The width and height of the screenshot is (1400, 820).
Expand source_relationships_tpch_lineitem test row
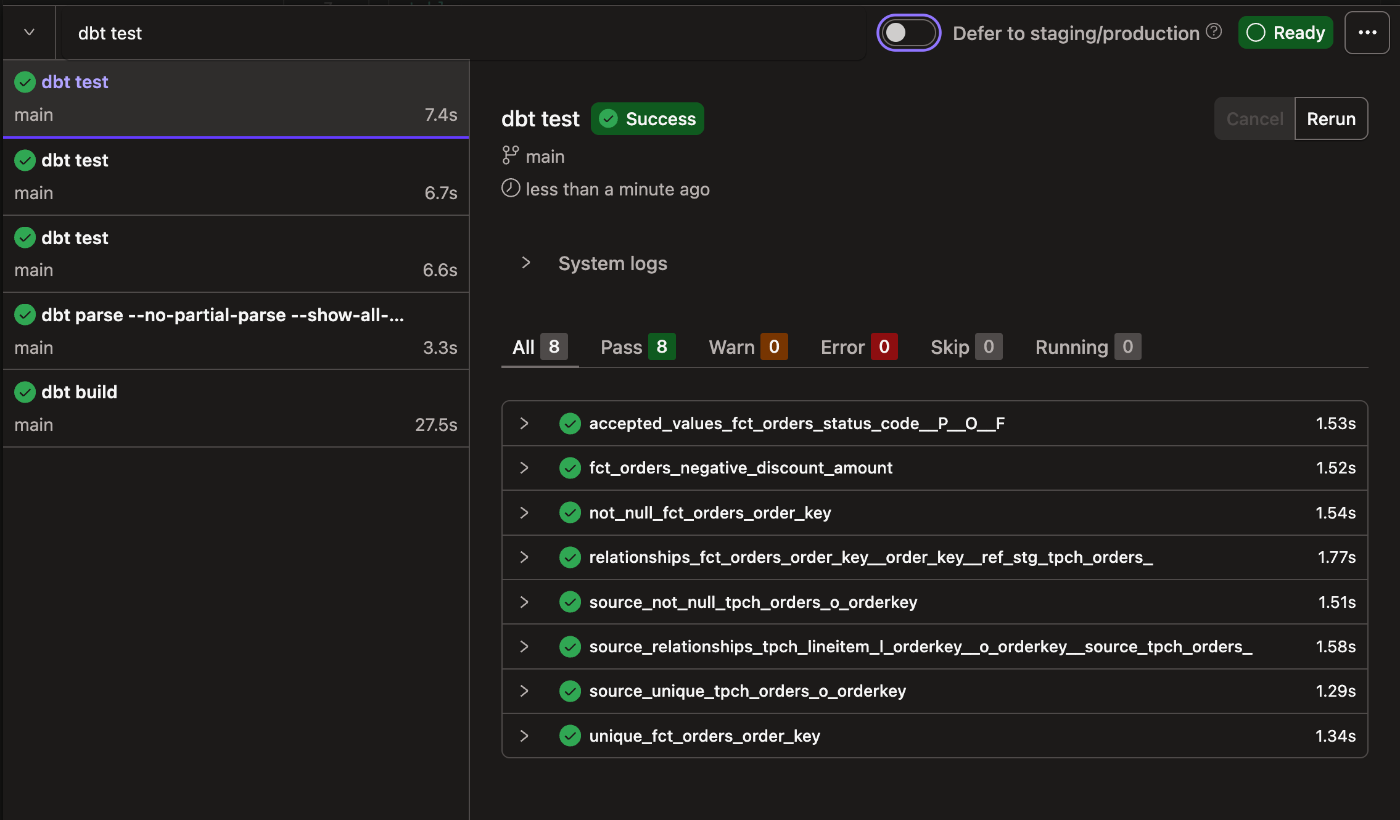click(x=524, y=647)
